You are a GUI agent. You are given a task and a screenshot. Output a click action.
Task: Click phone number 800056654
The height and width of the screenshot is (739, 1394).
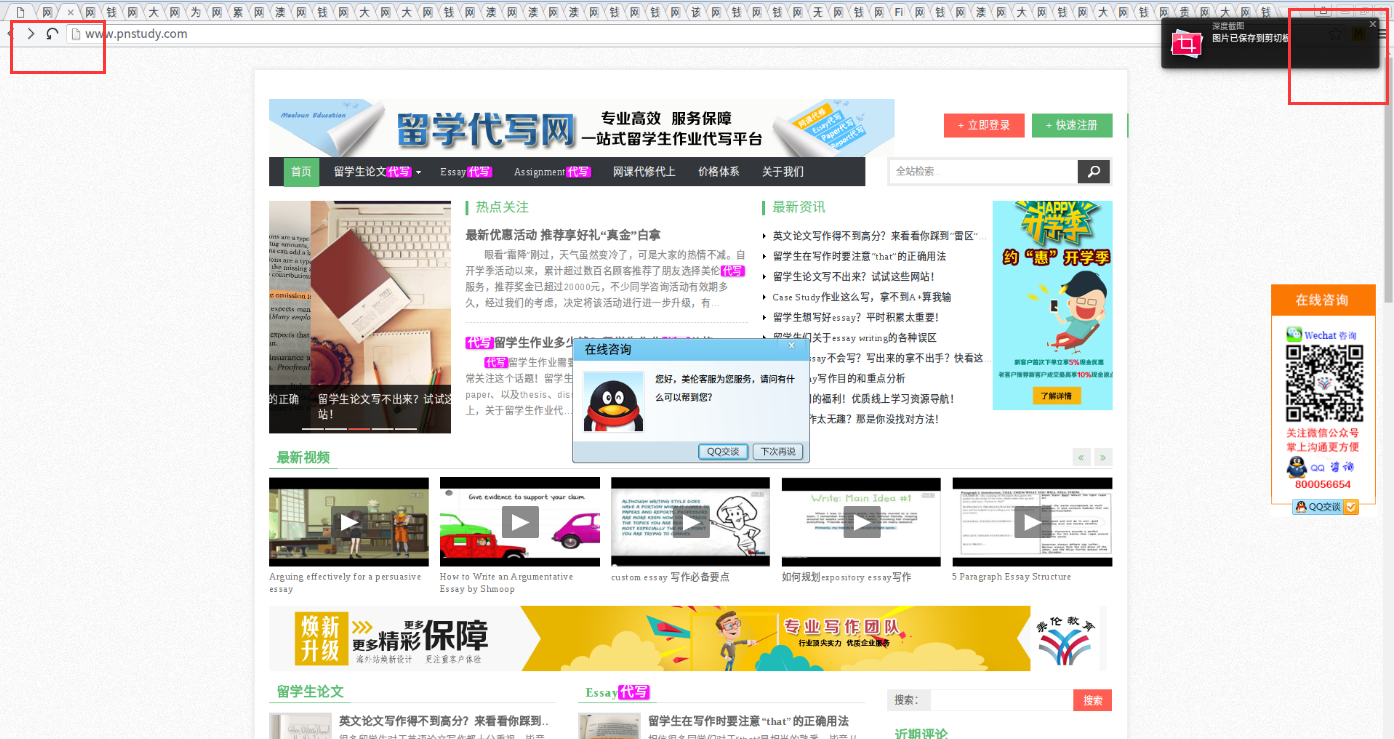click(x=1323, y=484)
